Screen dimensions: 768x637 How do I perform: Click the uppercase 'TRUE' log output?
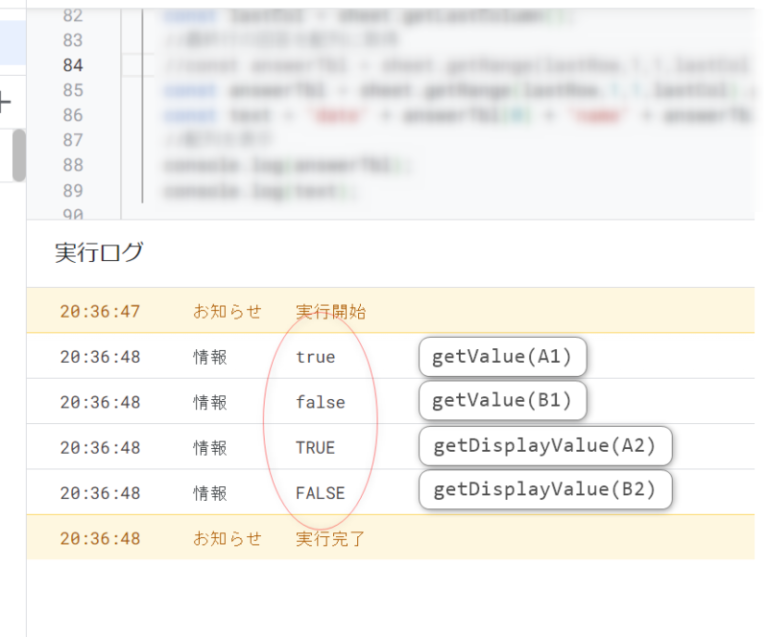[315, 448]
